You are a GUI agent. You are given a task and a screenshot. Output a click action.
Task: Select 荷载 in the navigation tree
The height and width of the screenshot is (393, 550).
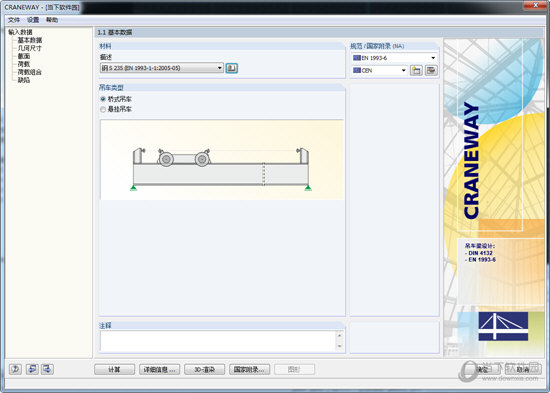coord(24,64)
